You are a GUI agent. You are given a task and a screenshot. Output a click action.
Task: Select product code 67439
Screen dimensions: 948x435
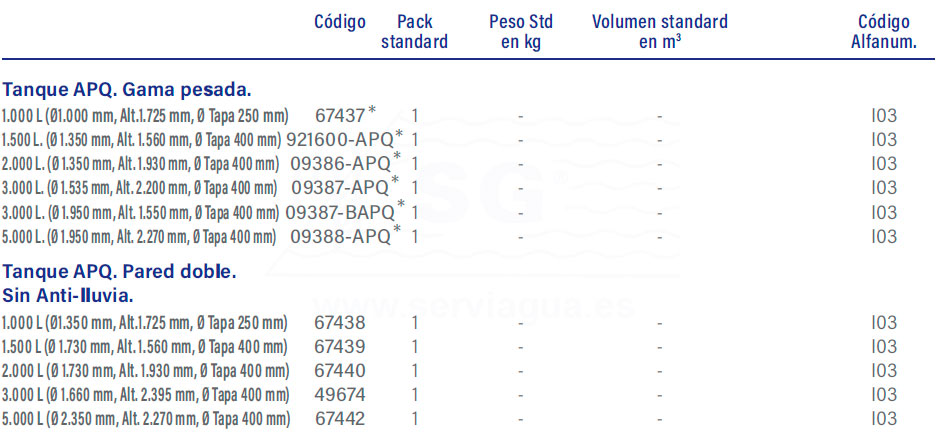click(x=340, y=347)
